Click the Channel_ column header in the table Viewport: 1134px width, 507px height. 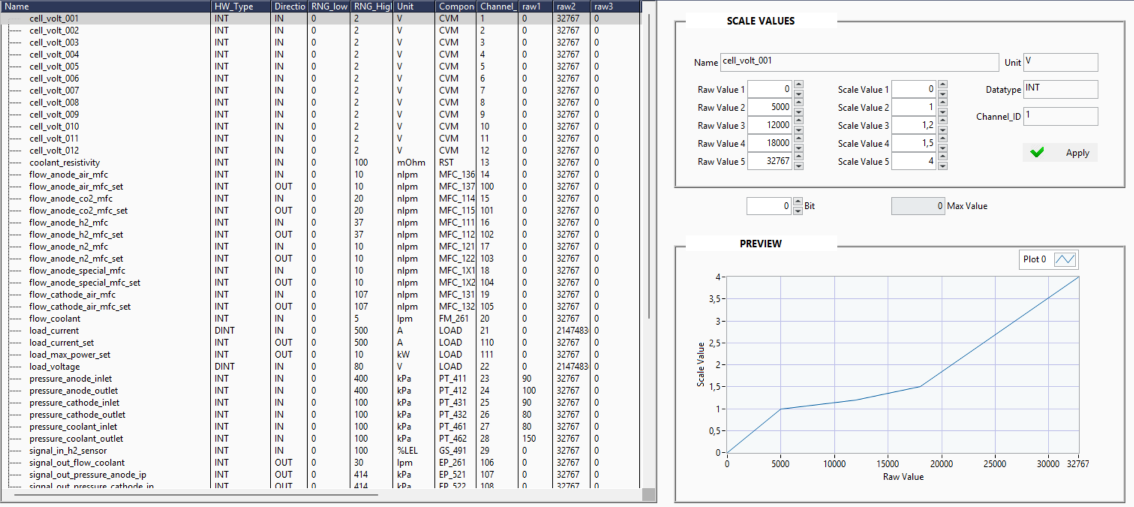[x=497, y=6]
